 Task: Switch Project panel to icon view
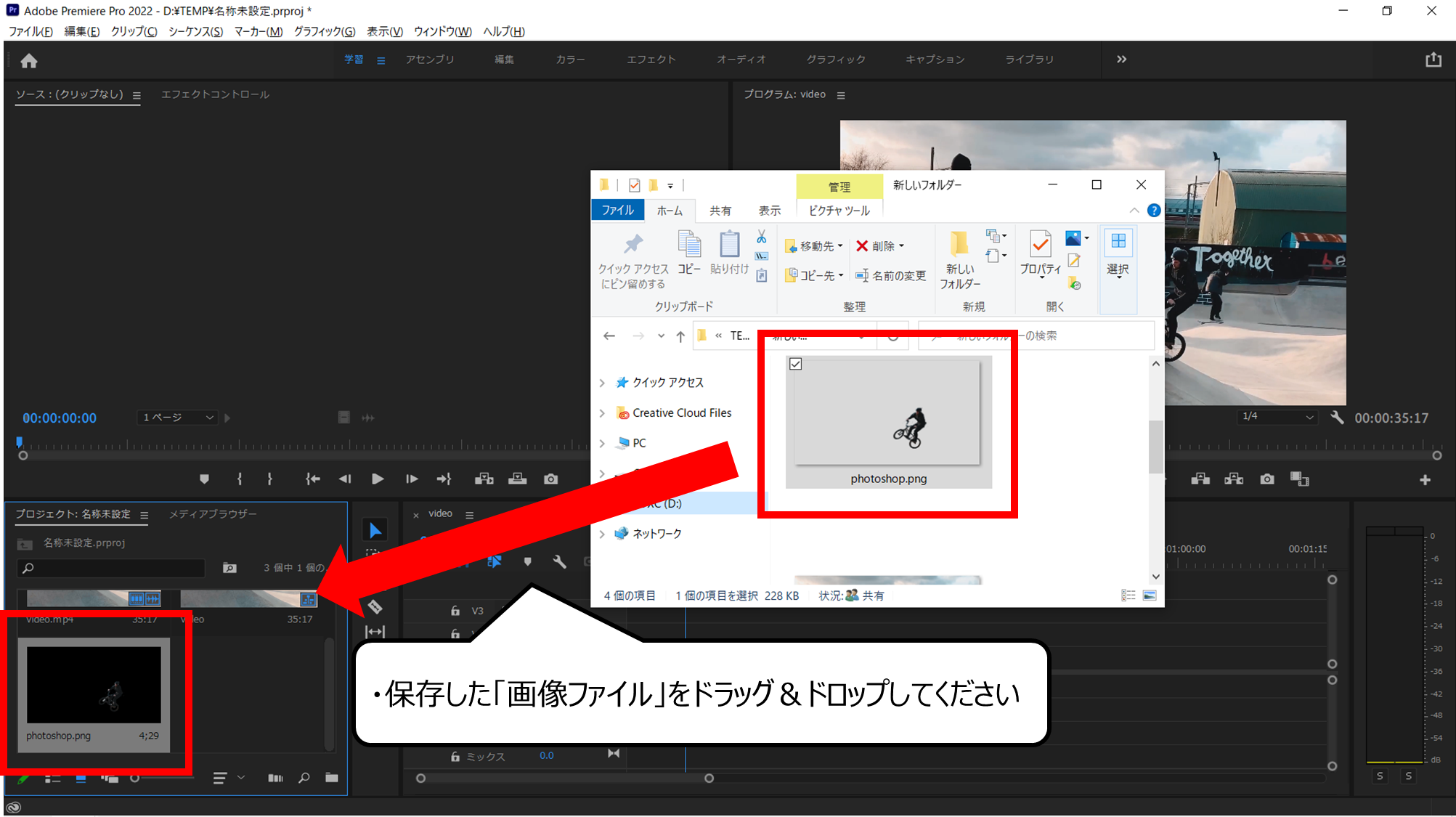coord(81,779)
